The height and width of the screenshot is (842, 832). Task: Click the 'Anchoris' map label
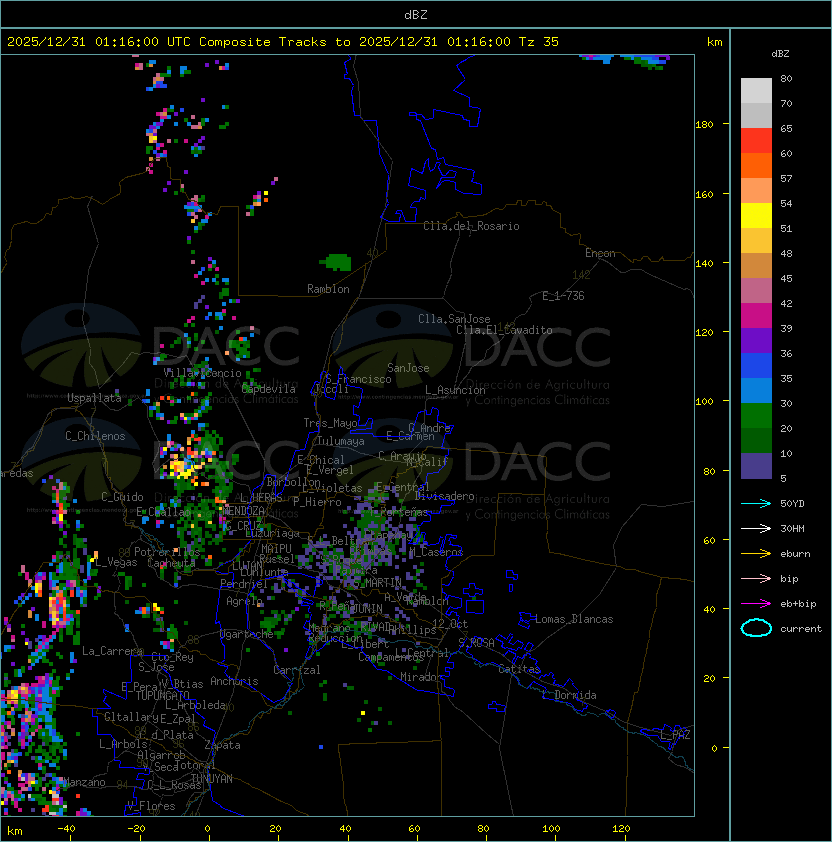tap(234, 681)
